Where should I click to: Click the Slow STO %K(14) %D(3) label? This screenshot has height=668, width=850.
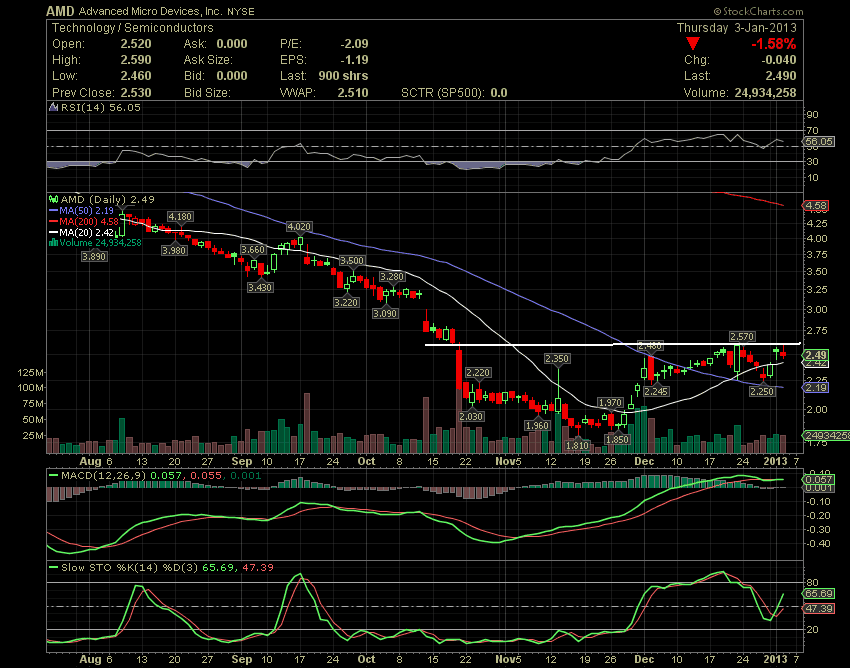(x=129, y=568)
